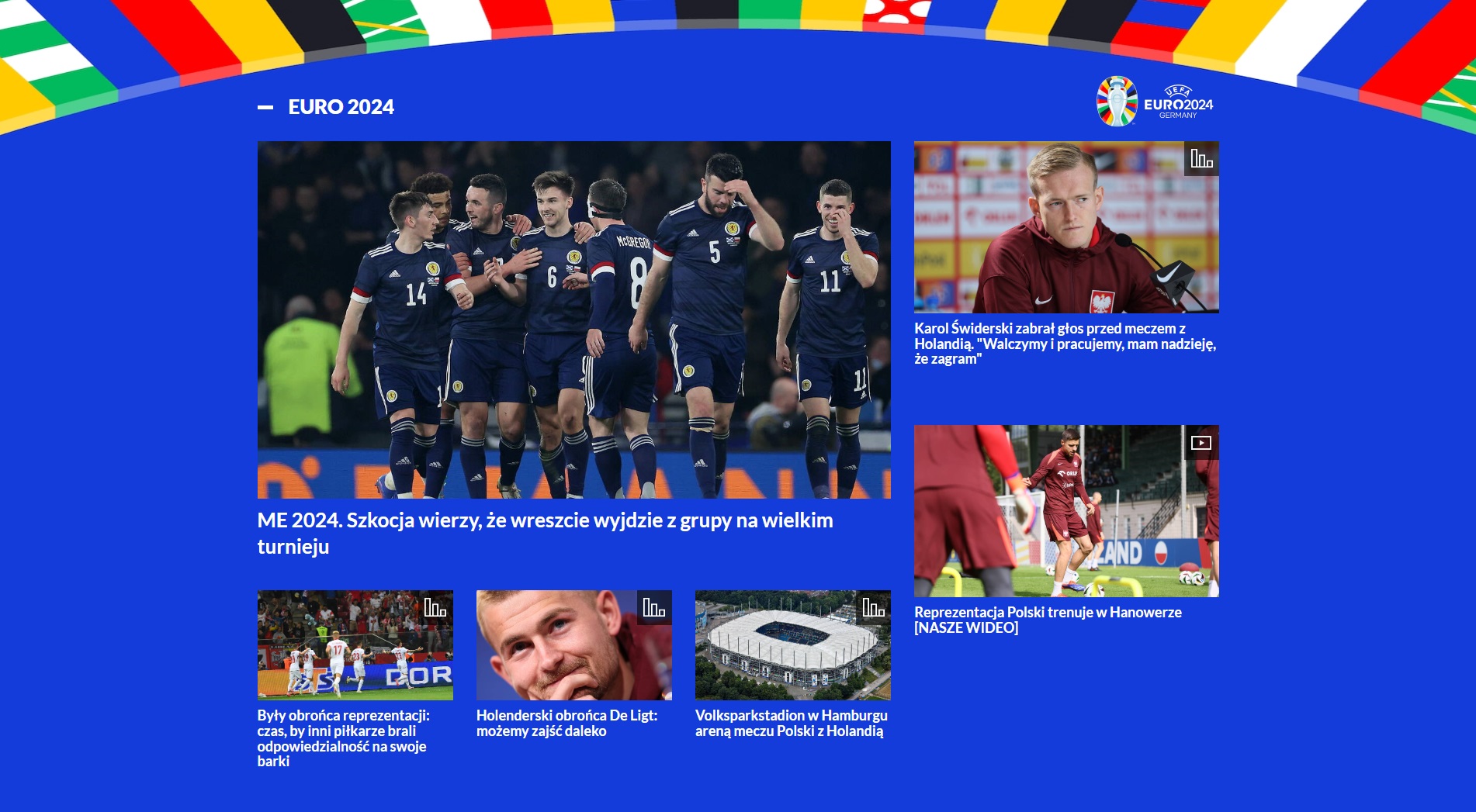Open match crowd photo of former defender article
Viewport: 1476px width, 812px height.
pyautogui.click(x=355, y=645)
